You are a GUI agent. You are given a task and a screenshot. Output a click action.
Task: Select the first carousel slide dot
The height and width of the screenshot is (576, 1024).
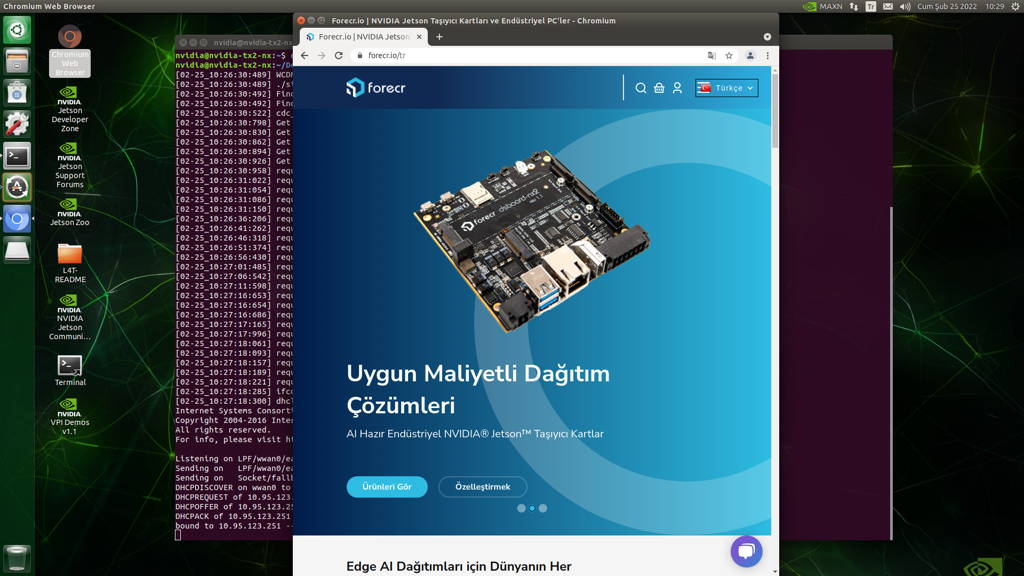tap(521, 508)
